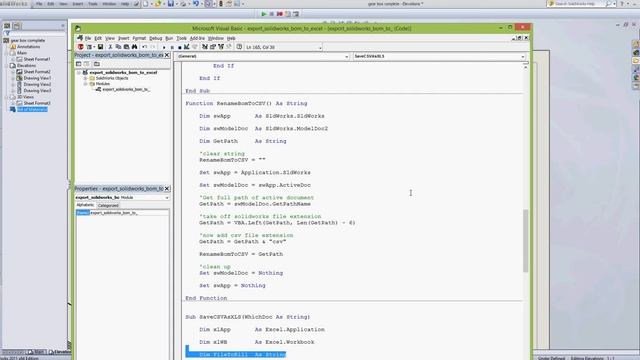Click New Macro icon in SolidWorks macro toolbar
Image resolution: width=640 pixels, height=360 pixels.
(x=288, y=14)
